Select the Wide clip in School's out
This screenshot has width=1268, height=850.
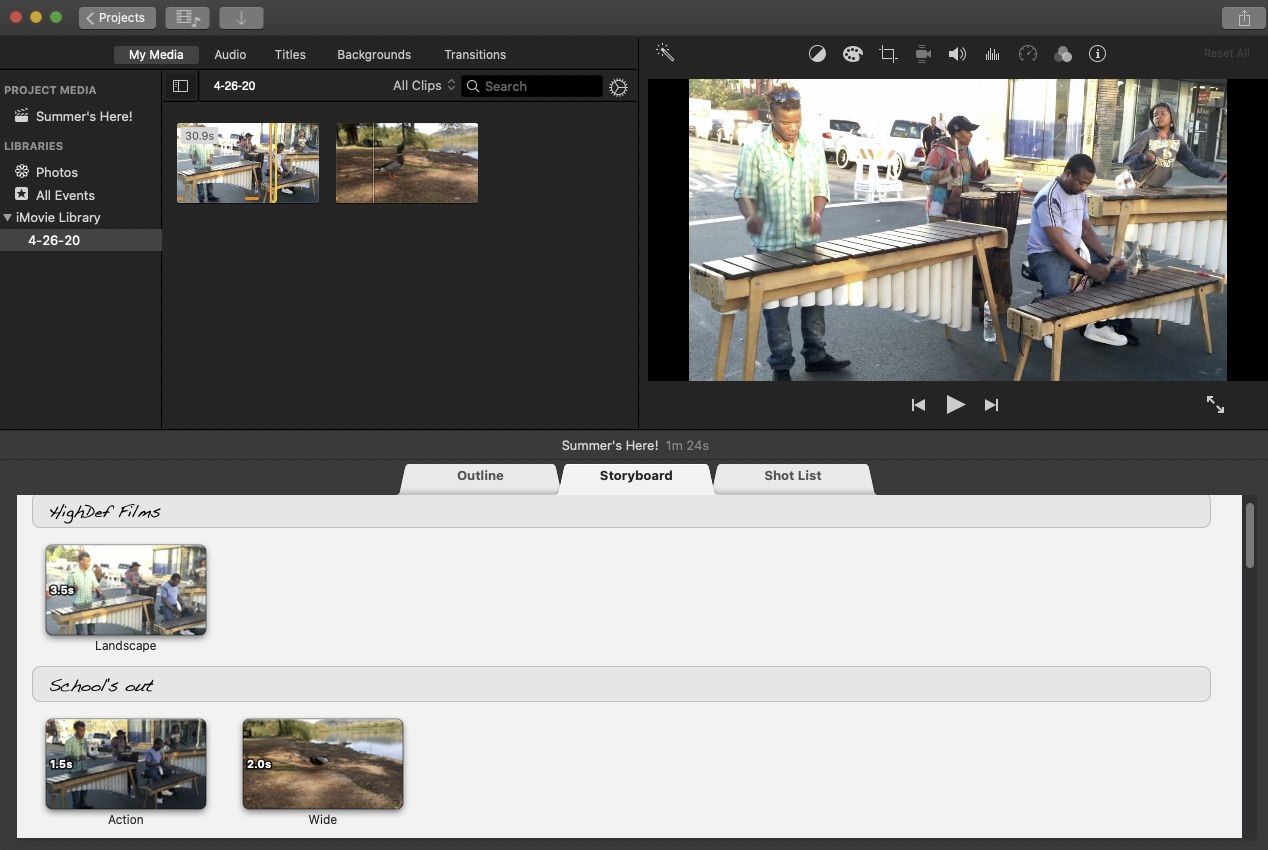click(x=322, y=763)
